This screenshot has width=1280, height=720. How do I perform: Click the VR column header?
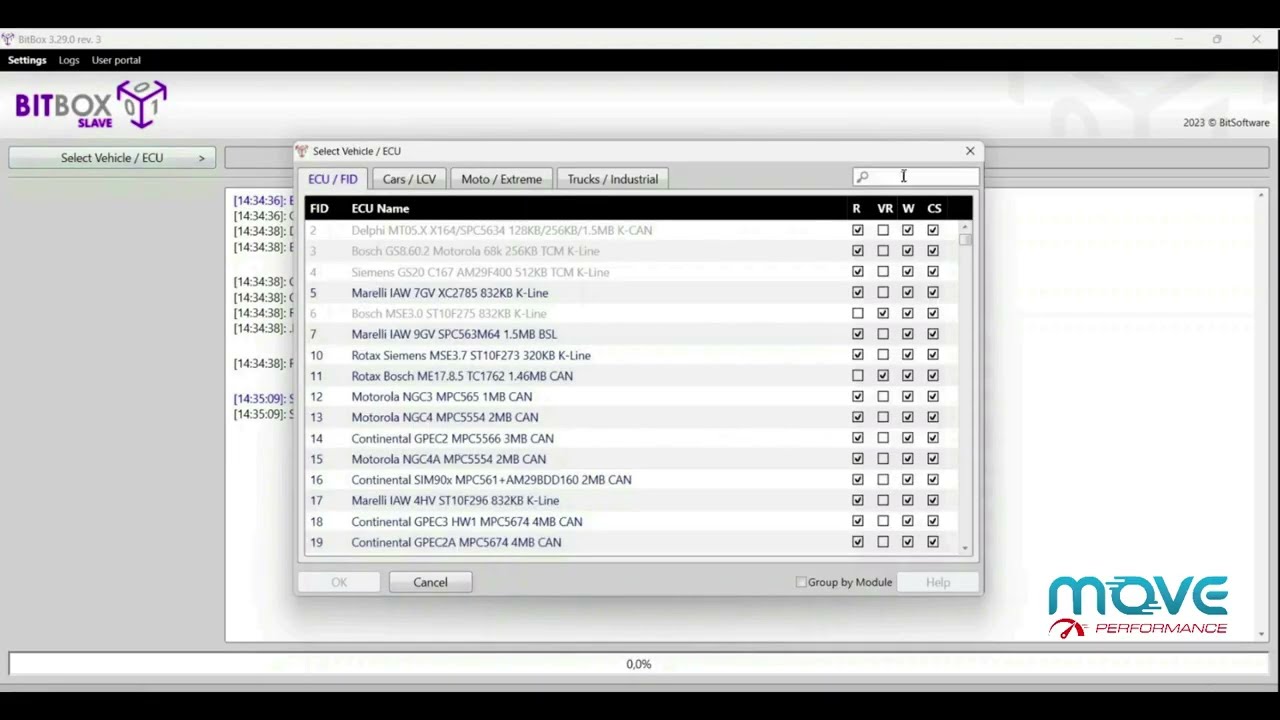point(885,208)
